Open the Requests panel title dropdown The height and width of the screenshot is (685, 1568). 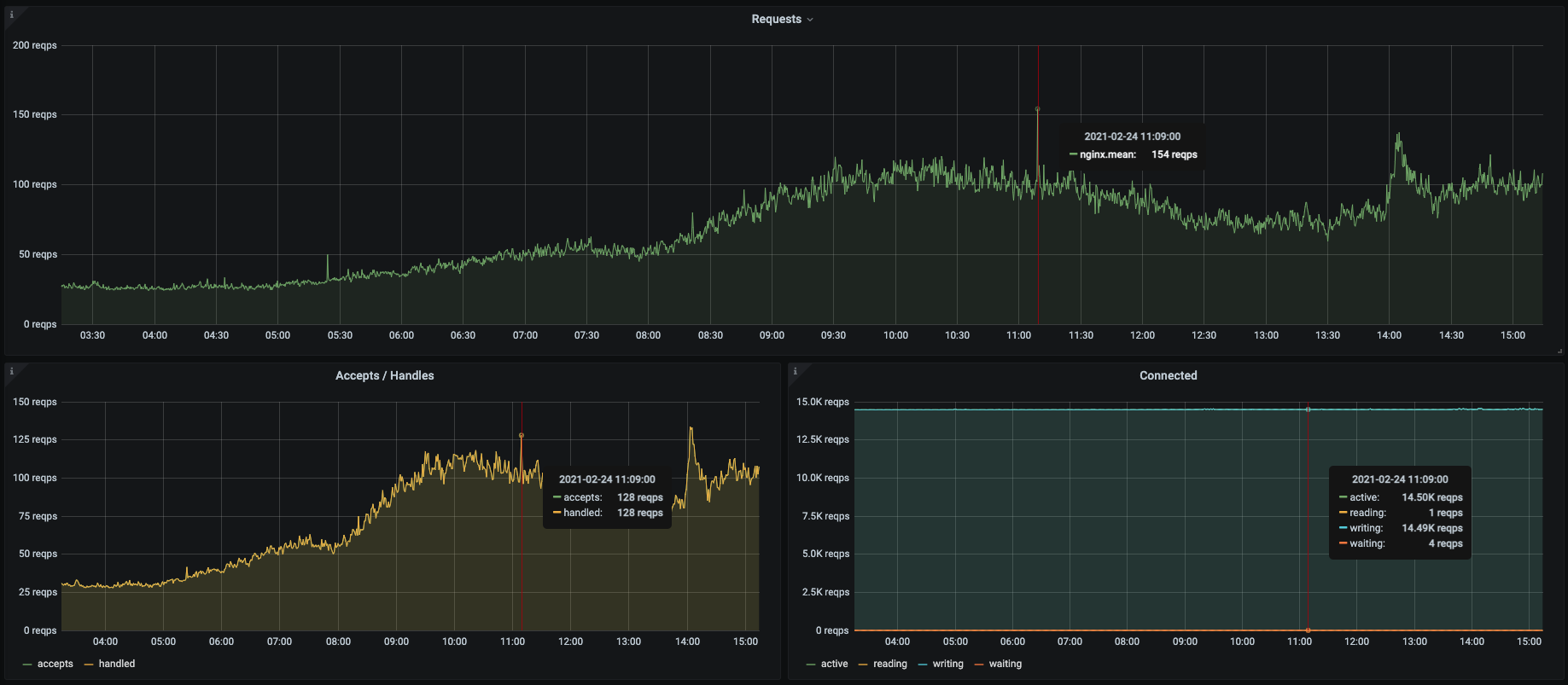[782, 19]
